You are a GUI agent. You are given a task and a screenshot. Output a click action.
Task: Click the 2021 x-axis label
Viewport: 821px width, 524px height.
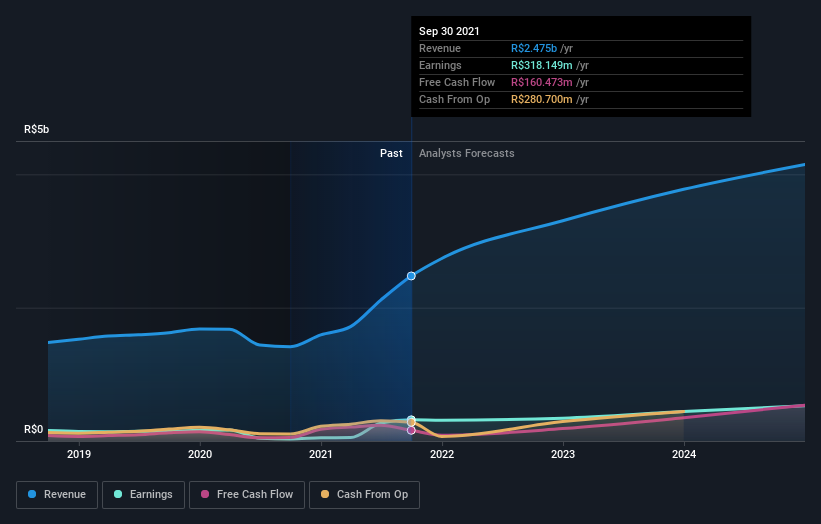[321, 454]
